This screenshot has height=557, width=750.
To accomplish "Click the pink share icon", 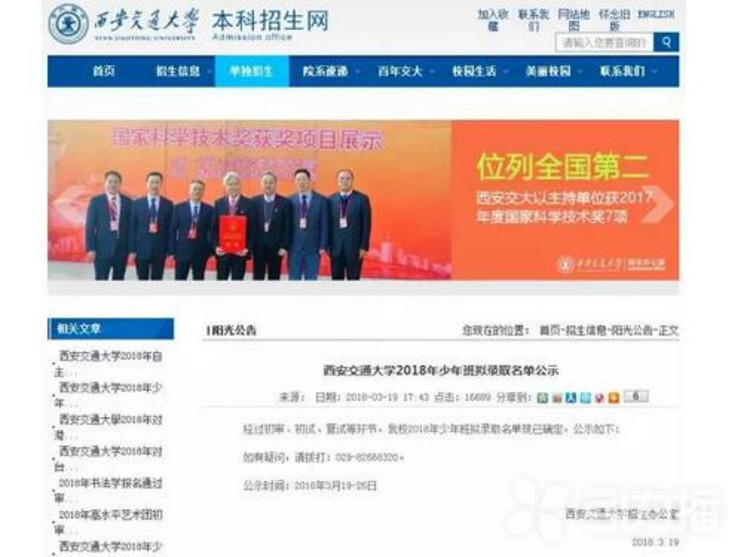I will pyautogui.click(x=599, y=397).
